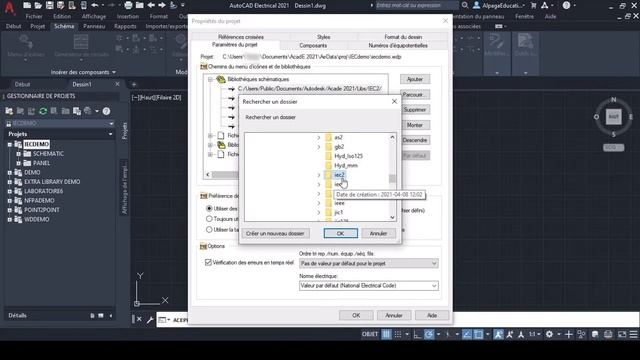640x360 pixels.
Task: Open the Rapports ribbon tab
Action: click(125, 26)
